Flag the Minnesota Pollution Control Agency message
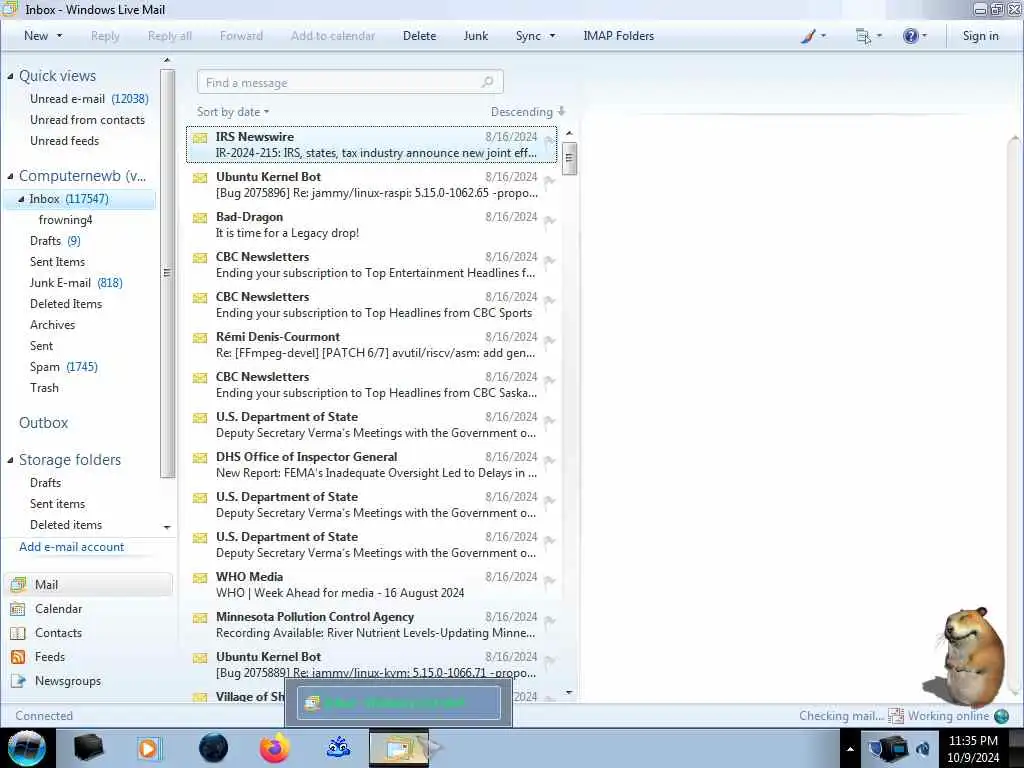The height and width of the screenshot is (768, 1024). [x=549, y=621]
